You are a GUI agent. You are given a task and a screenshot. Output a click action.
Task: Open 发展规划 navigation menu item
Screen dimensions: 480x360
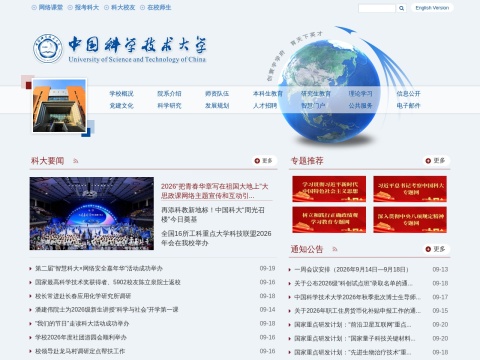(217, 106)
